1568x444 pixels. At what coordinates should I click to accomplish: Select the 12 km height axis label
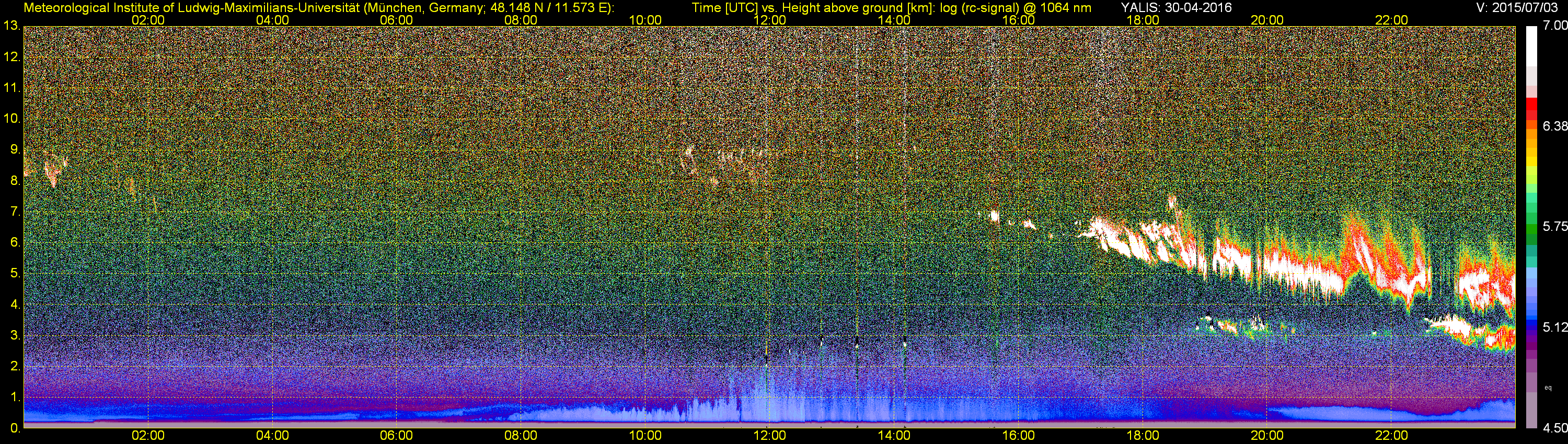pos(11,57)
